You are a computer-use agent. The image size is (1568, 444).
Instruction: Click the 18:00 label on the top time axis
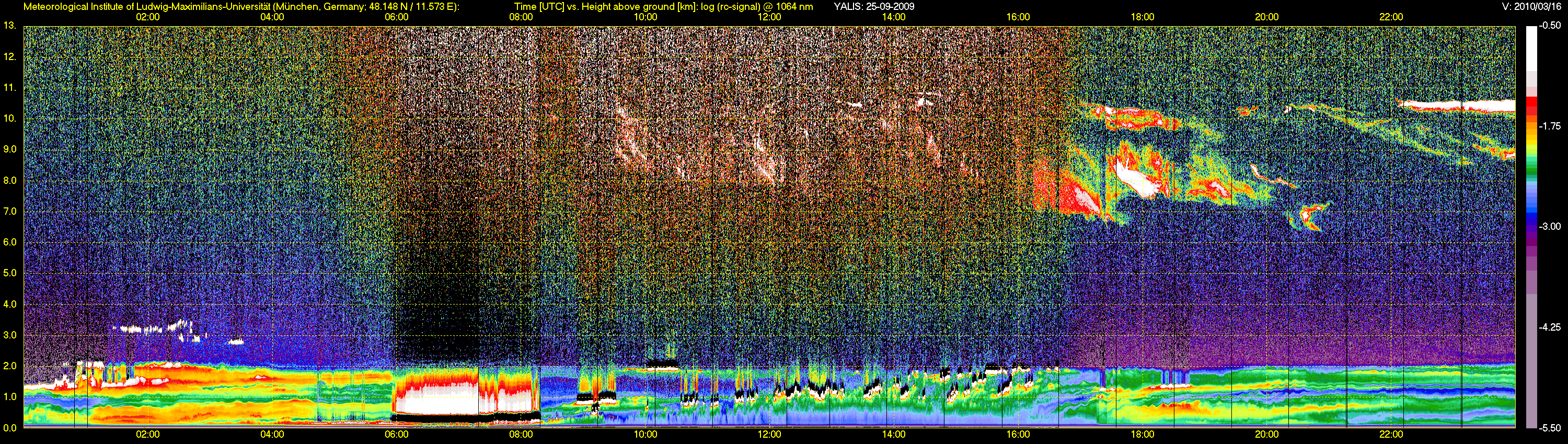click(x=1143, y=17)
